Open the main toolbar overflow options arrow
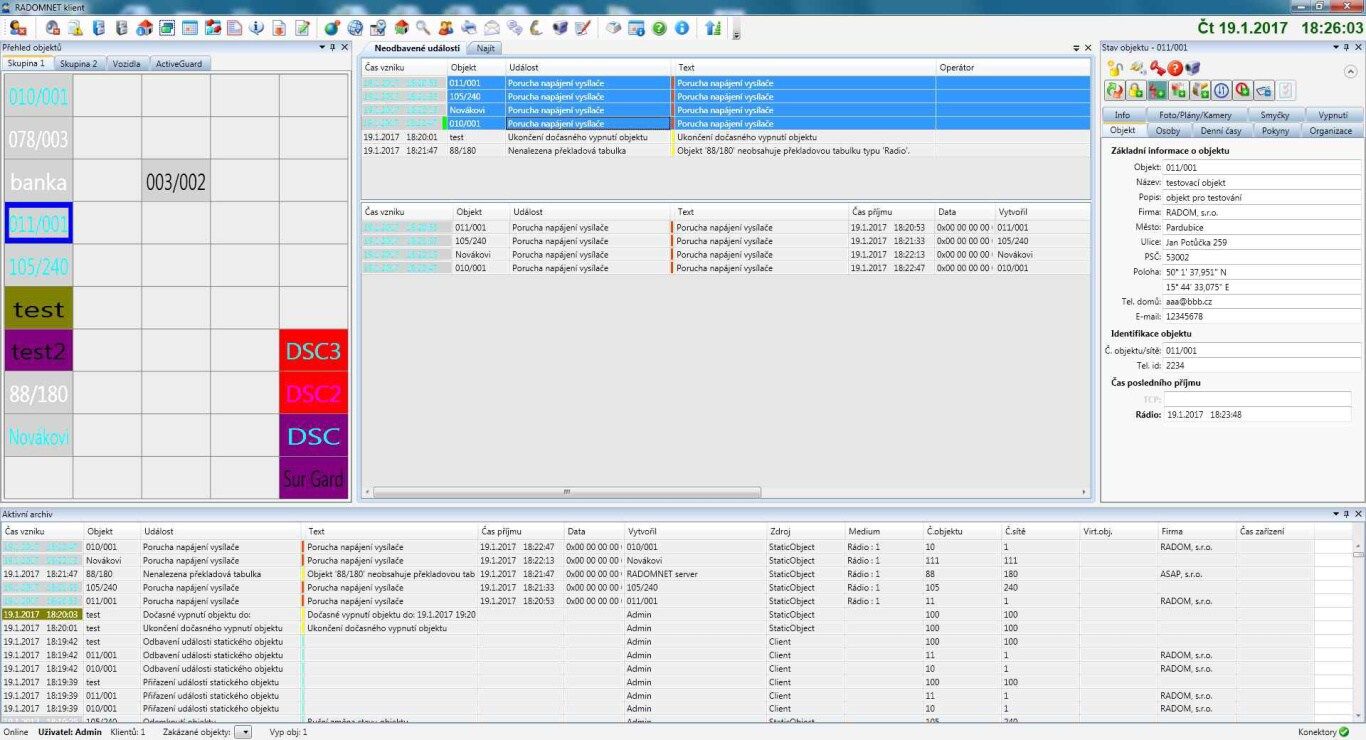 pyautogui.click(x=737, y=34)
